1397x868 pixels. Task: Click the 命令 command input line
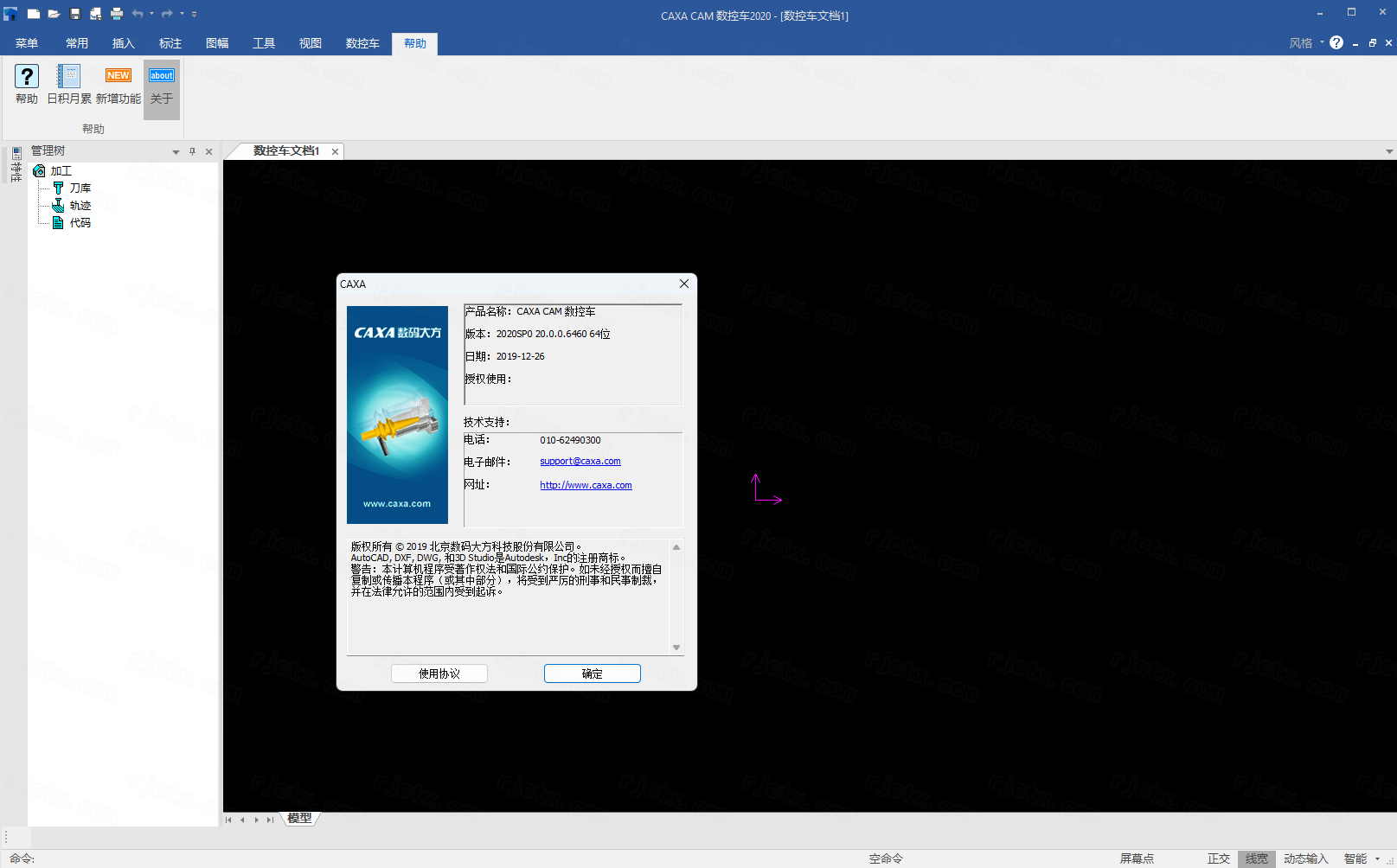tap(433, 858)
